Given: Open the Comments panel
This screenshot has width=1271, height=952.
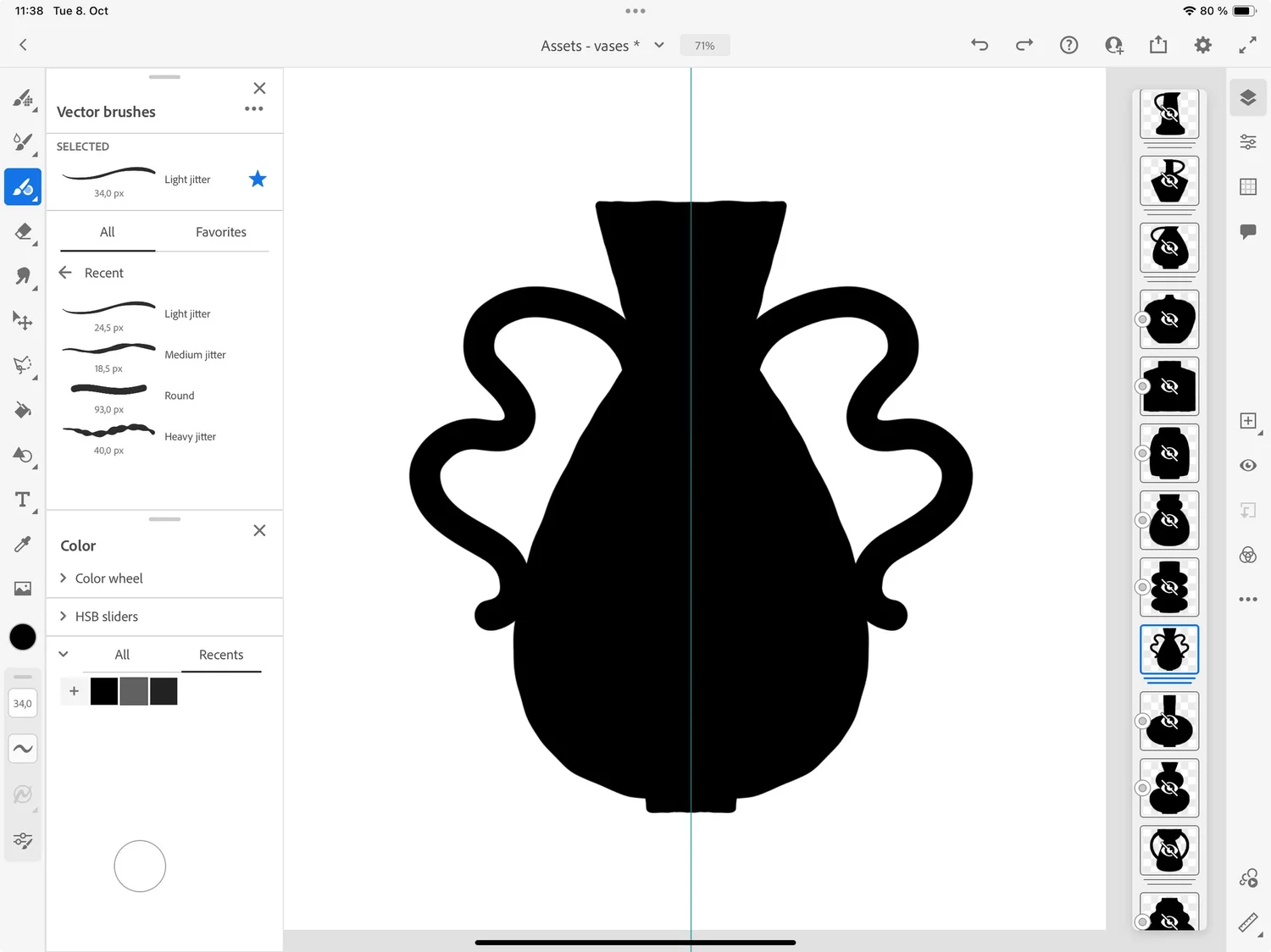Looking at the screenshot, I should pos(1247,231).
